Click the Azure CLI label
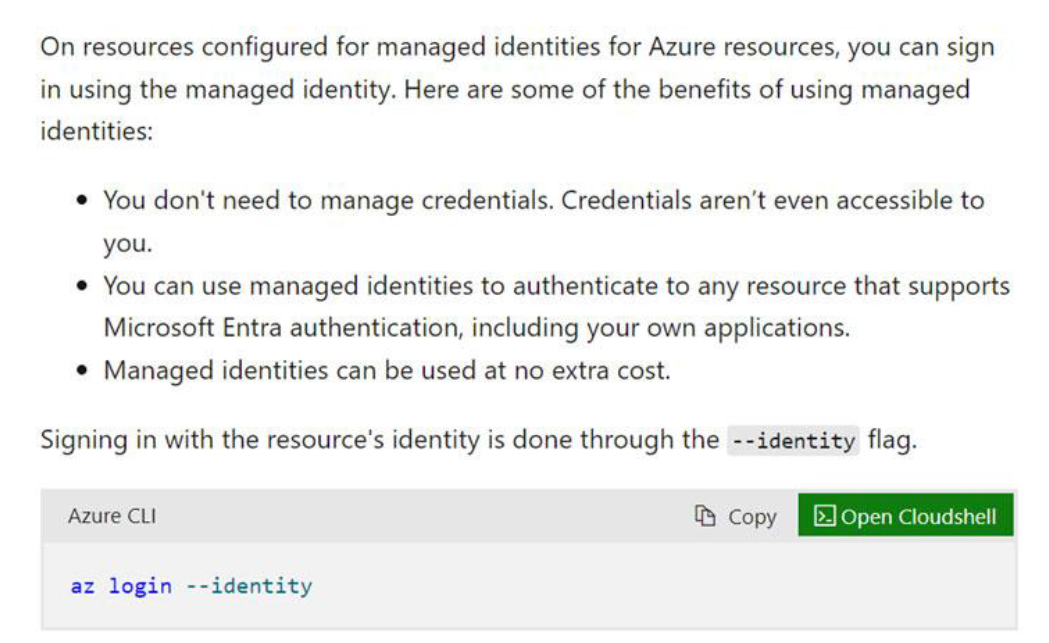This screenshot has height=643, width=1049. [x=111, y=516]
